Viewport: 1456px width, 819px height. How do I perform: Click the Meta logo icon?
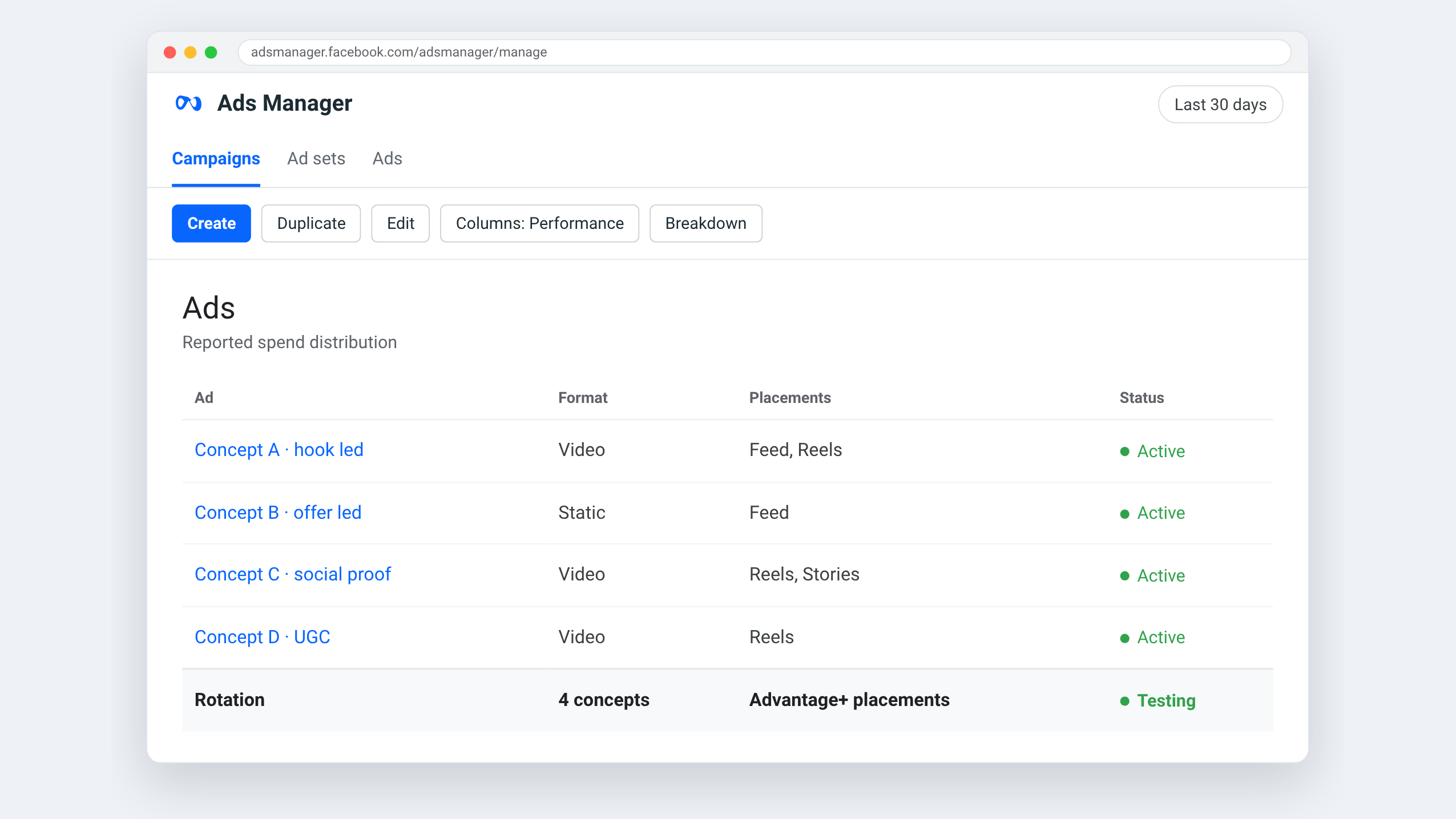(x=188, y=103)
